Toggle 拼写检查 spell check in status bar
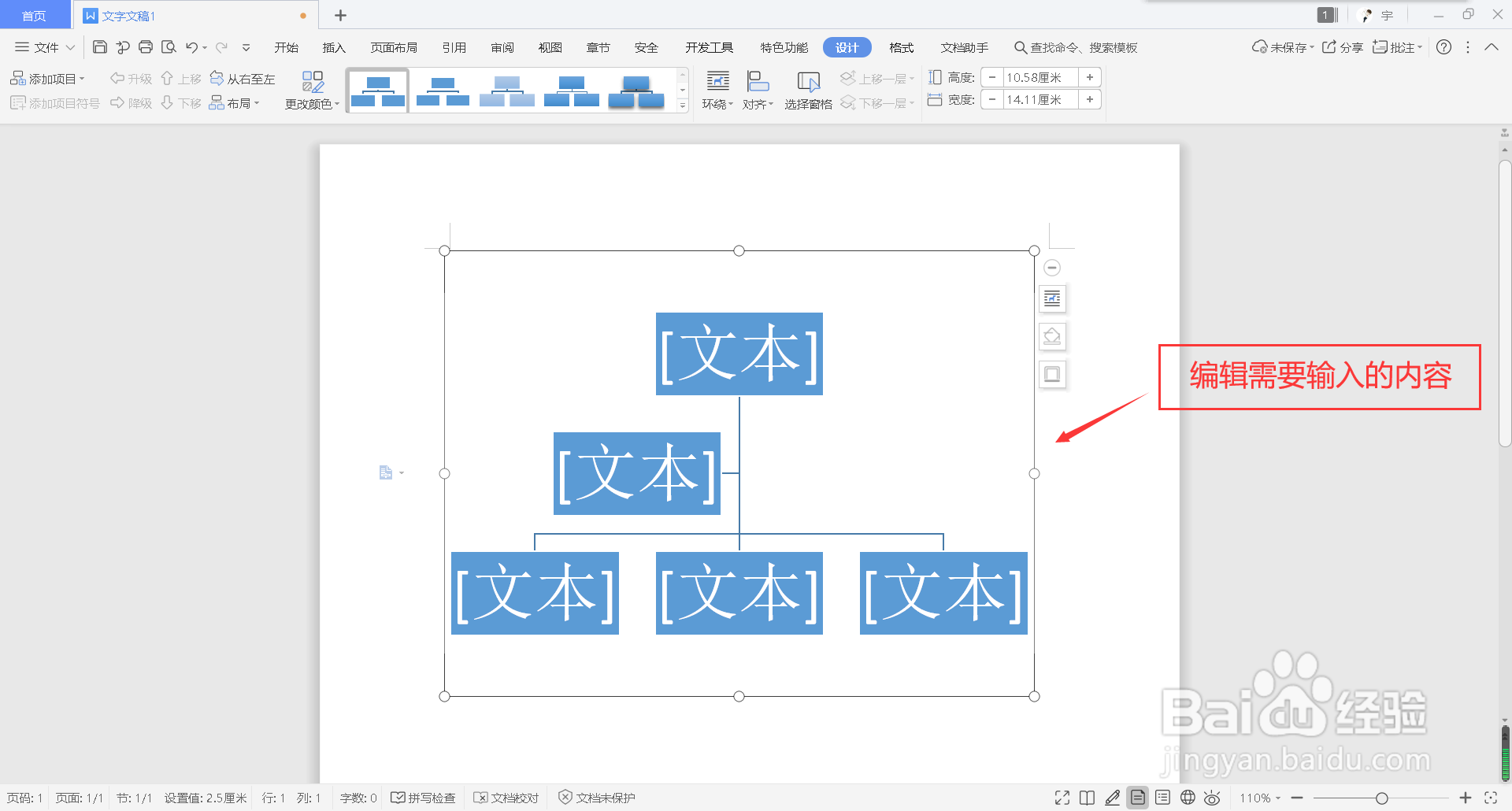The image size is (1512, 811). 424,798
